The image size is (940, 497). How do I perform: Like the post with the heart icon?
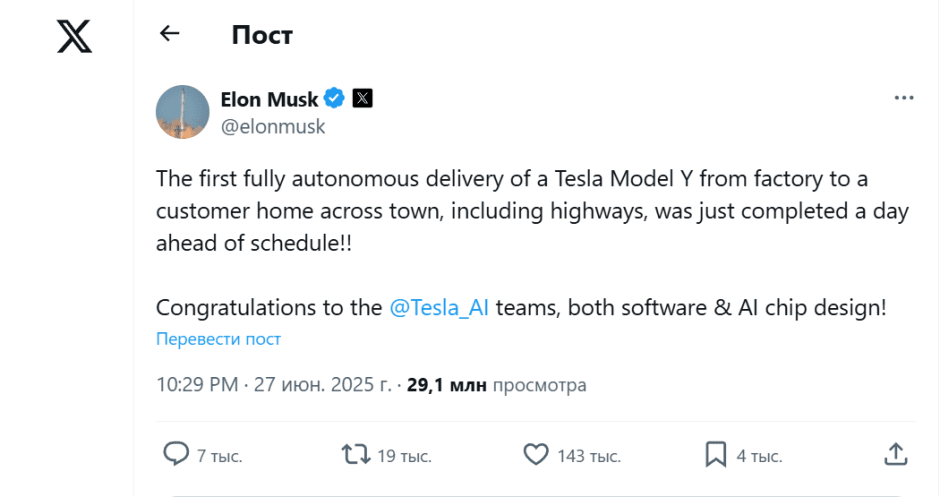tap(536, 455)
